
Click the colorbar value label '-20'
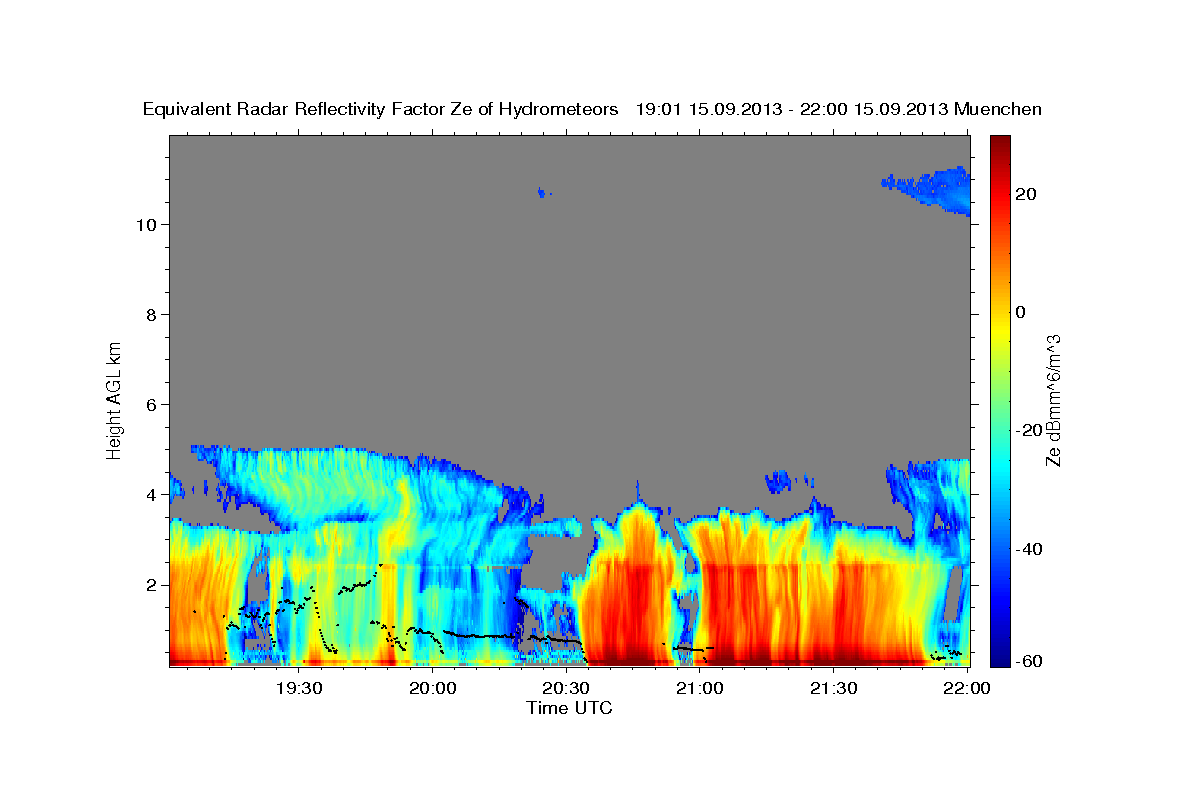[x=1029, y=430]
